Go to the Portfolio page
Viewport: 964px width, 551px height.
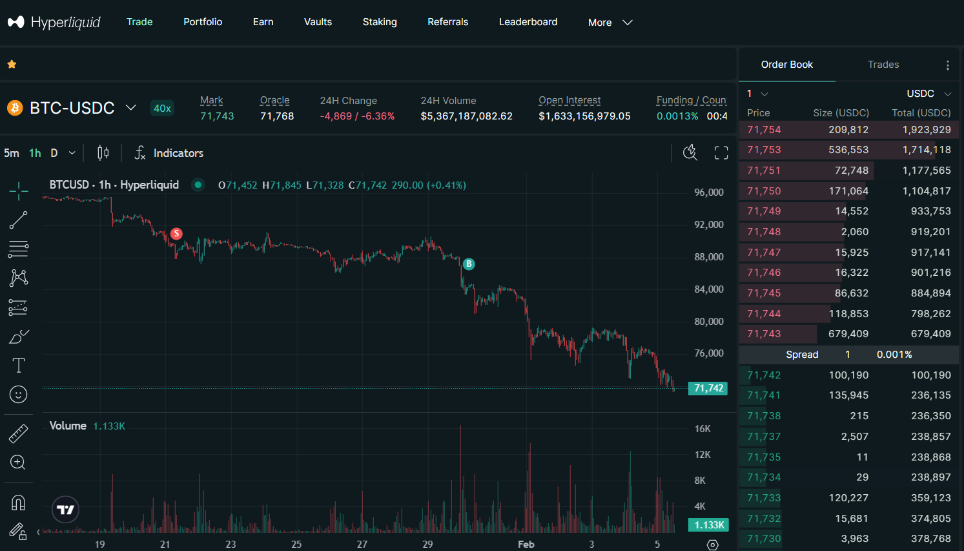(203, 22)
